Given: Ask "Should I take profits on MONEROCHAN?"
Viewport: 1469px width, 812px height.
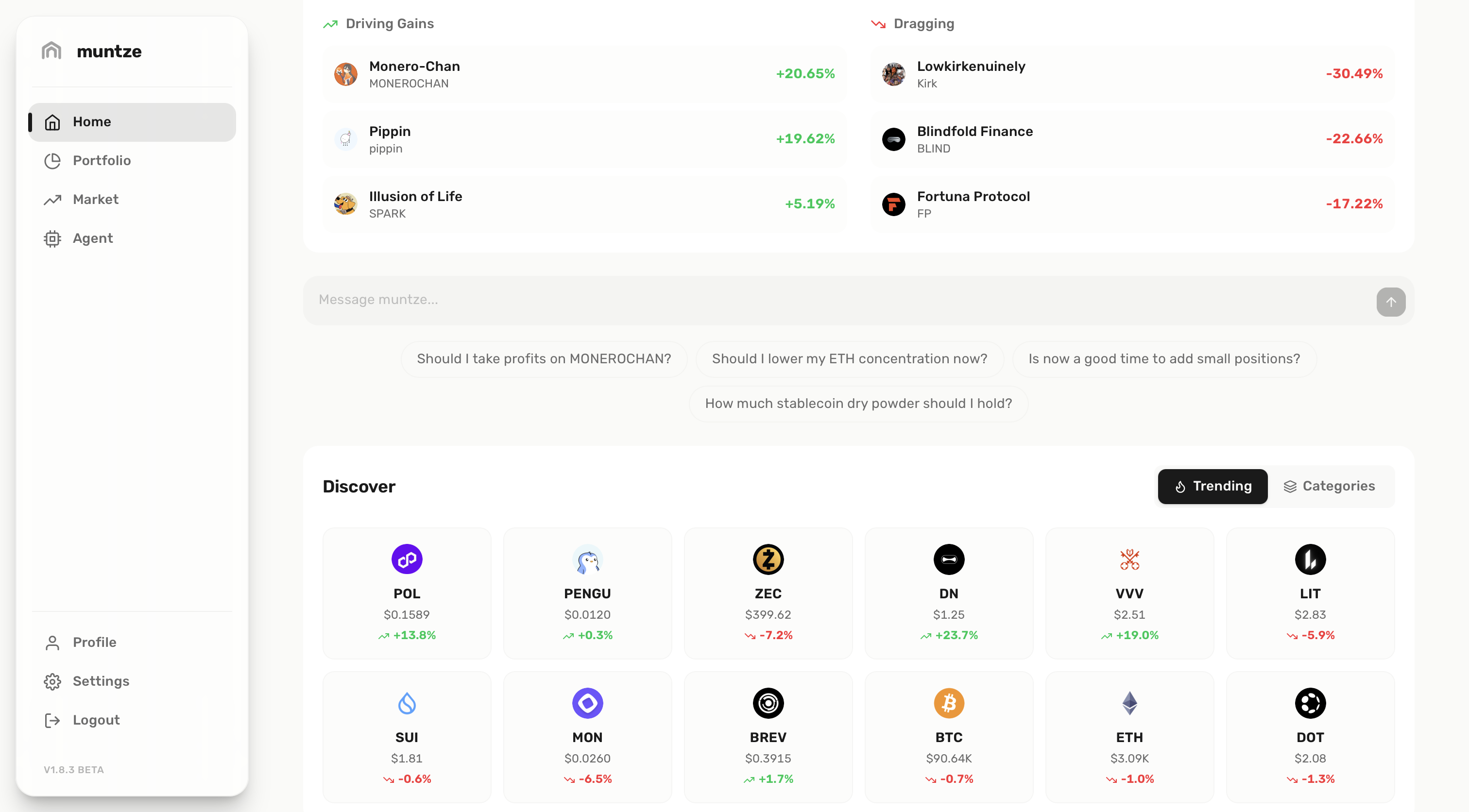Looking at the screenshot, I should pos(544,359).
